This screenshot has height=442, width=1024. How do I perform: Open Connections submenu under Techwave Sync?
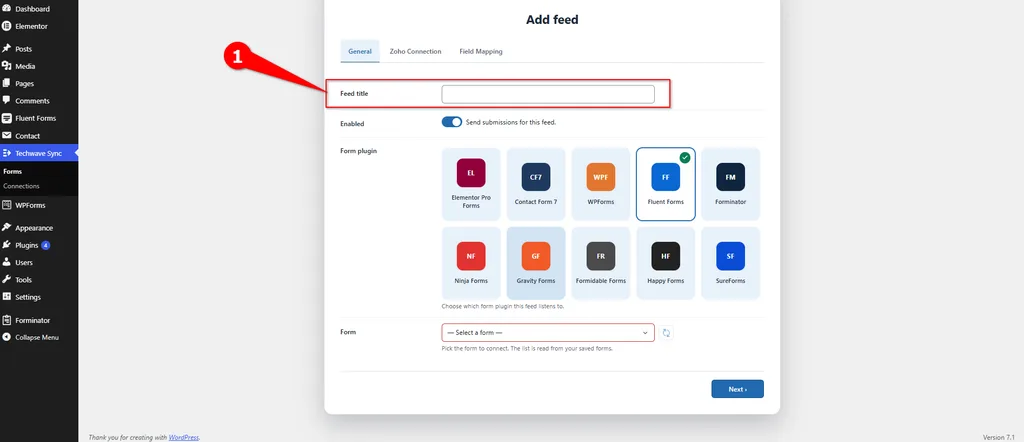tap(22, 186)
